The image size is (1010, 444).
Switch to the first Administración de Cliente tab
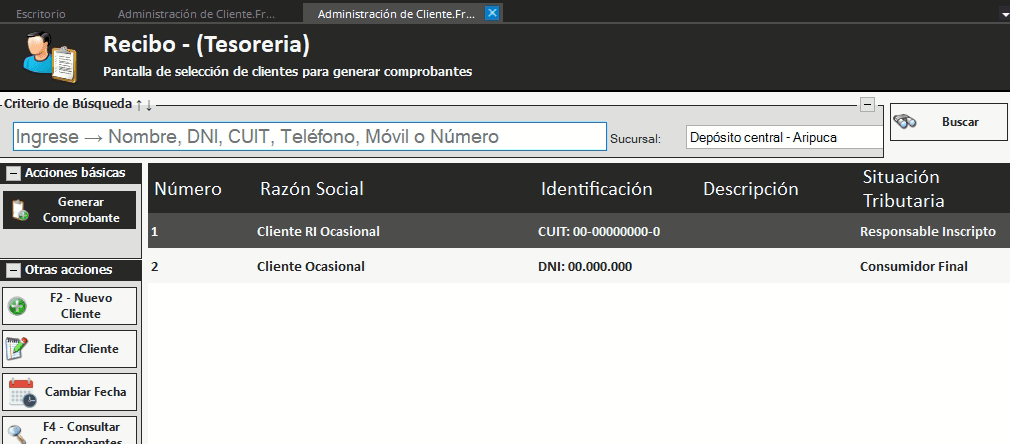(x=196, y=14)
